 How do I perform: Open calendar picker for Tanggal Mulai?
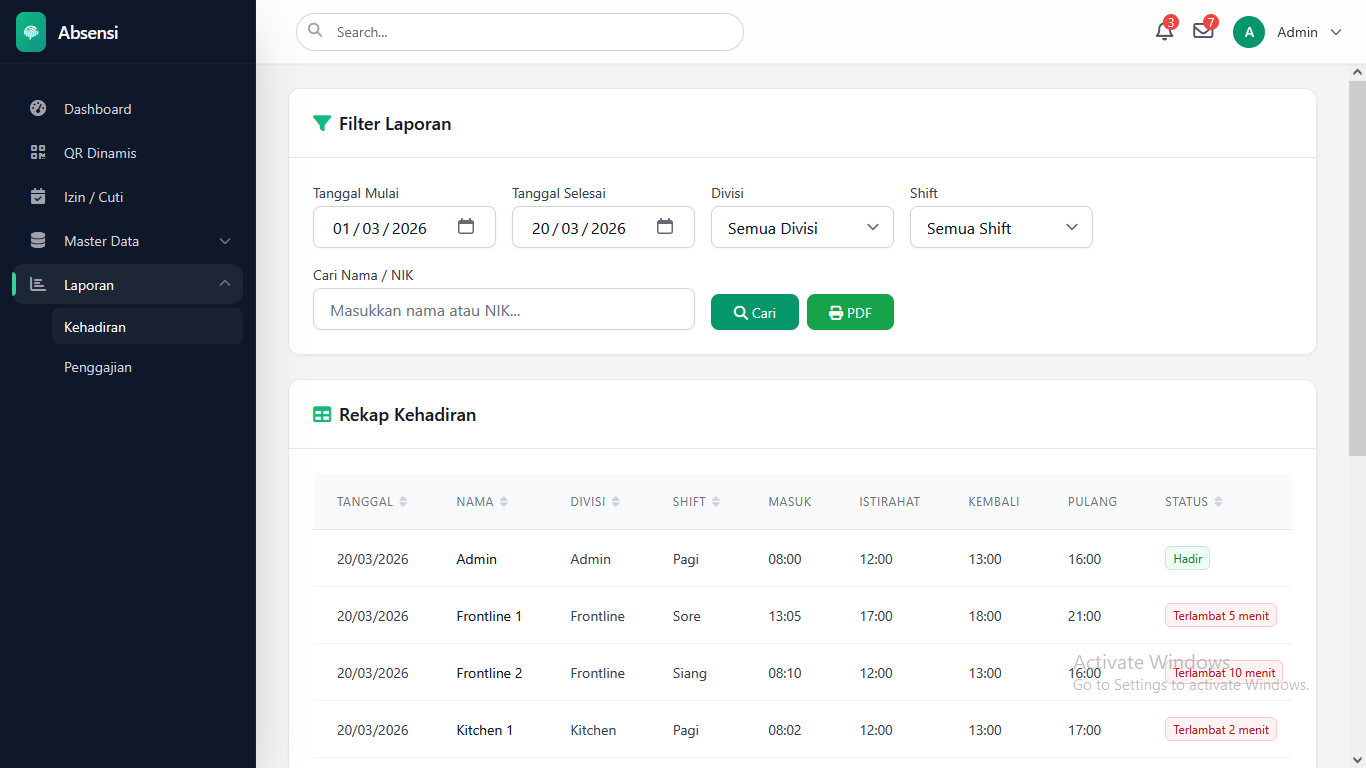click(x=466, y=227)
